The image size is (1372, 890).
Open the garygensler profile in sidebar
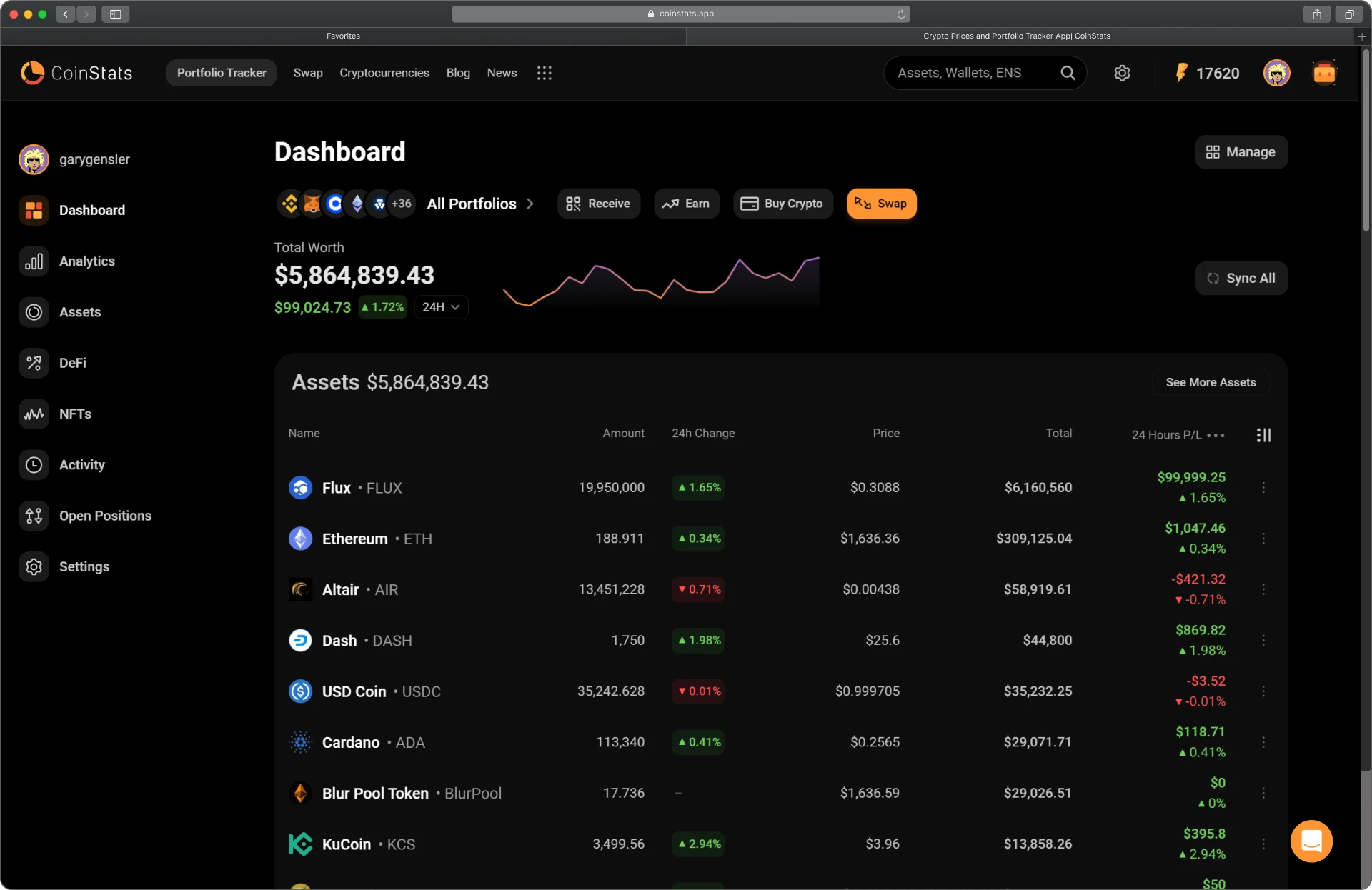pyautogui.click(x=75, y=159)
